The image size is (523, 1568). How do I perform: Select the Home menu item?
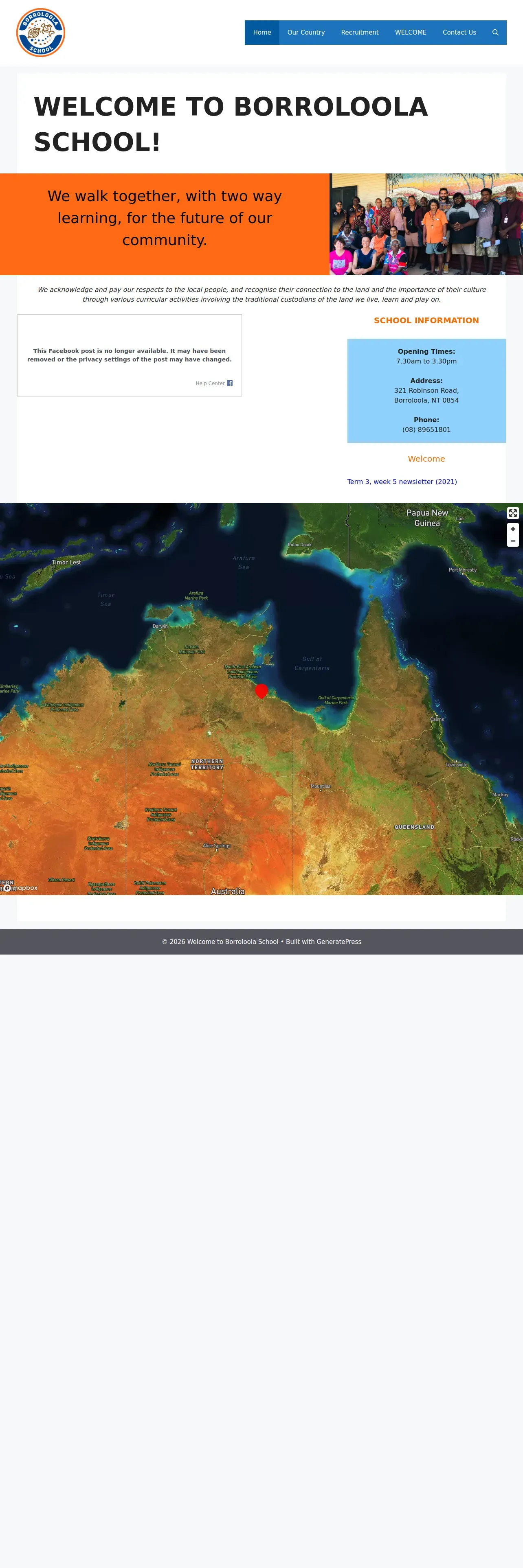point(262,32)
